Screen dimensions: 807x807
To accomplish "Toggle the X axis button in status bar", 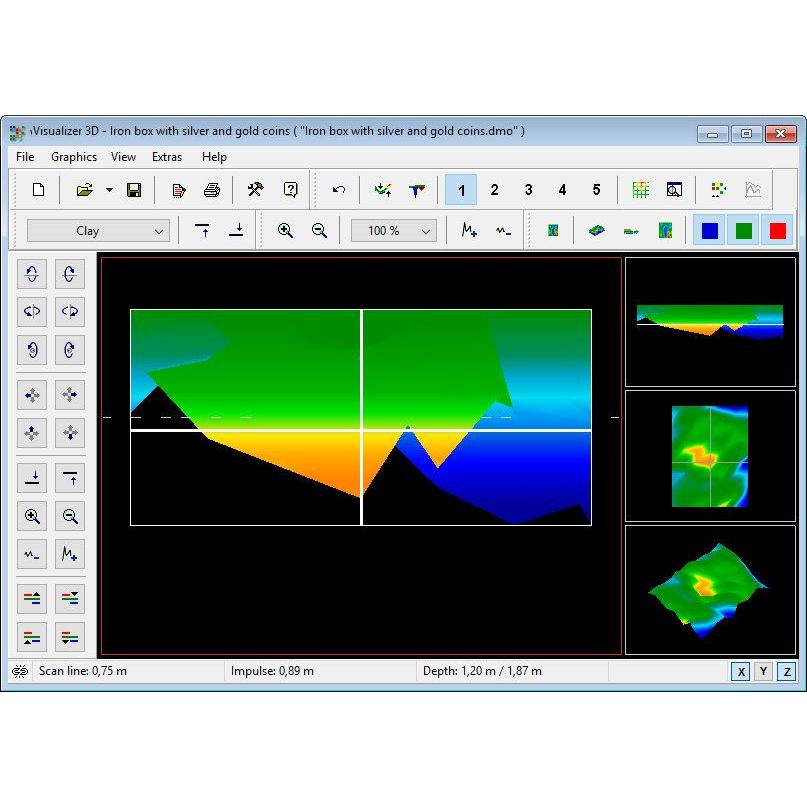I will click(741, 671).
